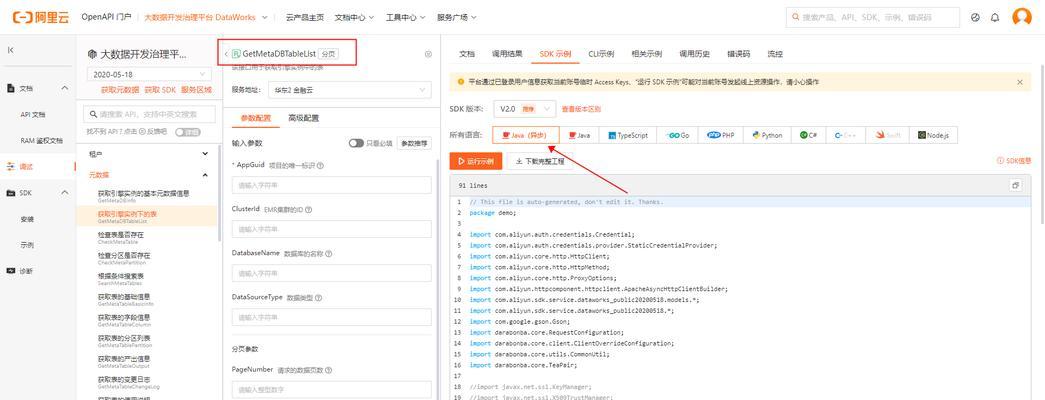1045x400 pixels.
Task: Focus the API search box in the list panel
Action: 149,114
